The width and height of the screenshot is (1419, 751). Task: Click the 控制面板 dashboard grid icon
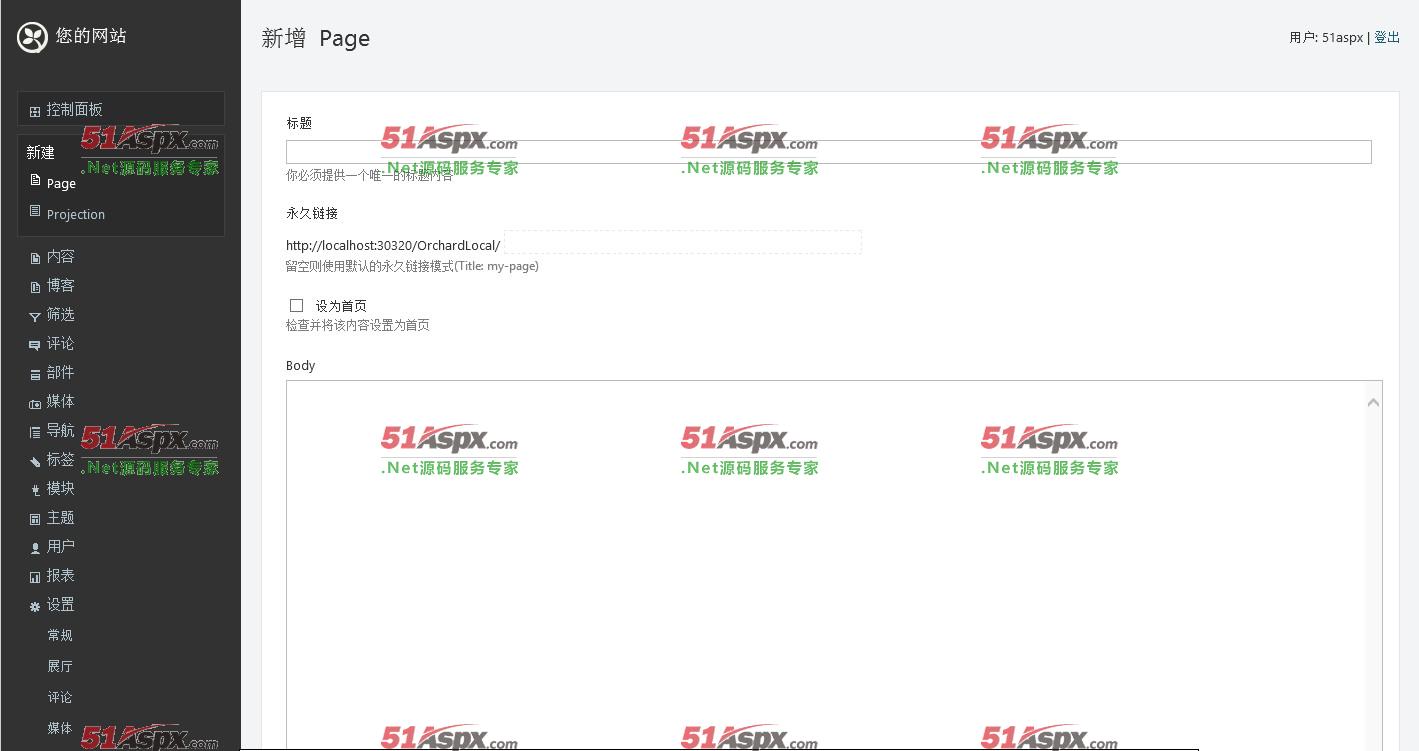pos(34,111)
